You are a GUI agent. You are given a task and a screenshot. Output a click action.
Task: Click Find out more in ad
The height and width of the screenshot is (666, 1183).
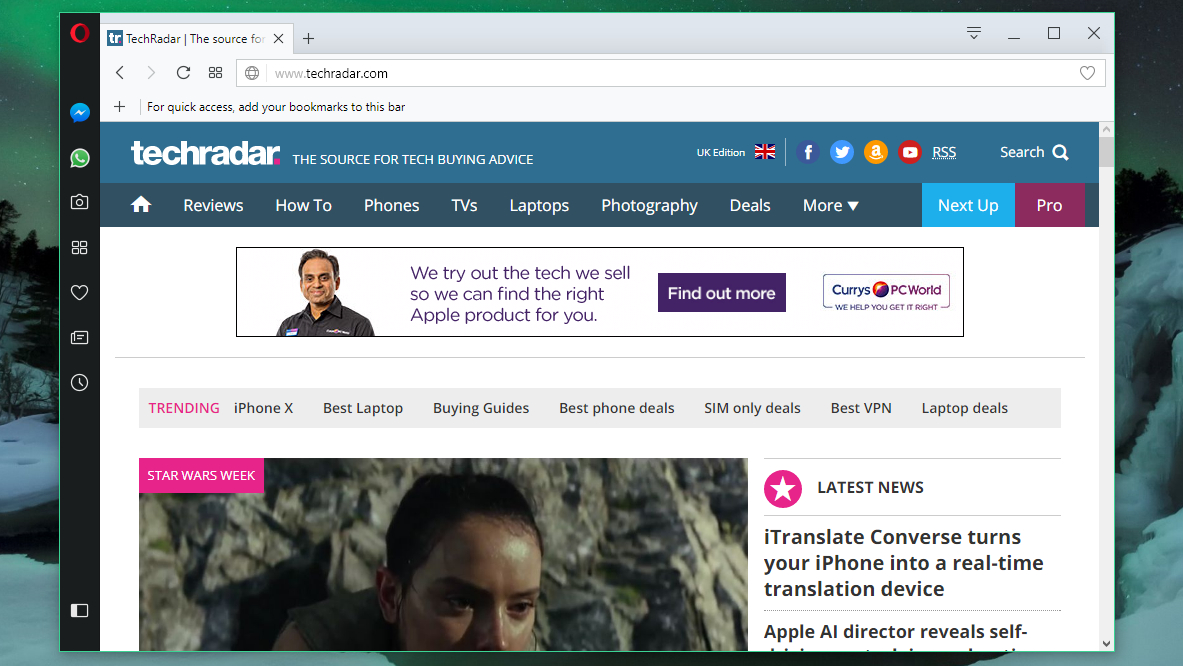pyautogui.click(x=721, y=293)
